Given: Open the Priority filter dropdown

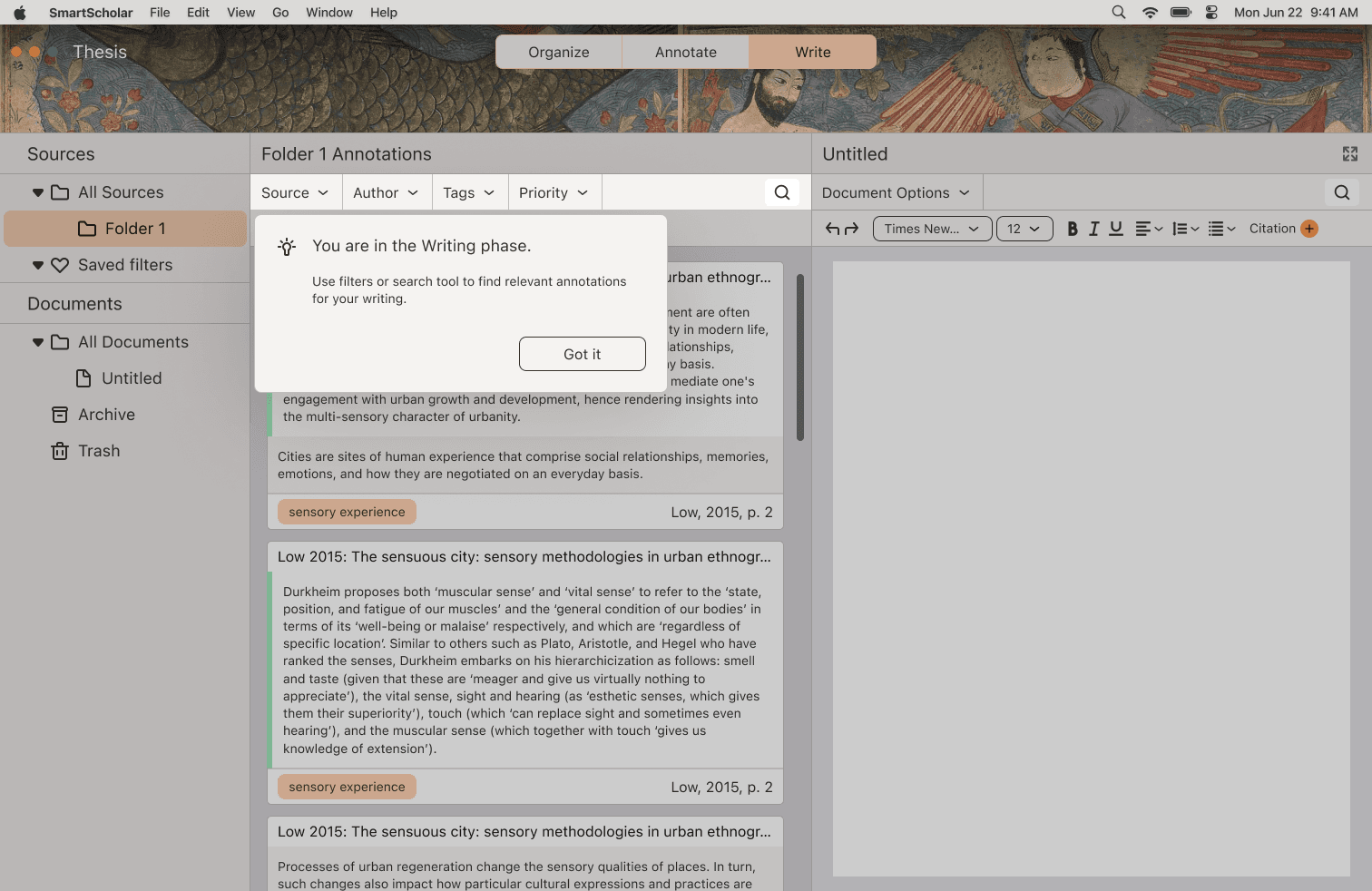Looking at the screenshot, I should [x=554, y=192].
